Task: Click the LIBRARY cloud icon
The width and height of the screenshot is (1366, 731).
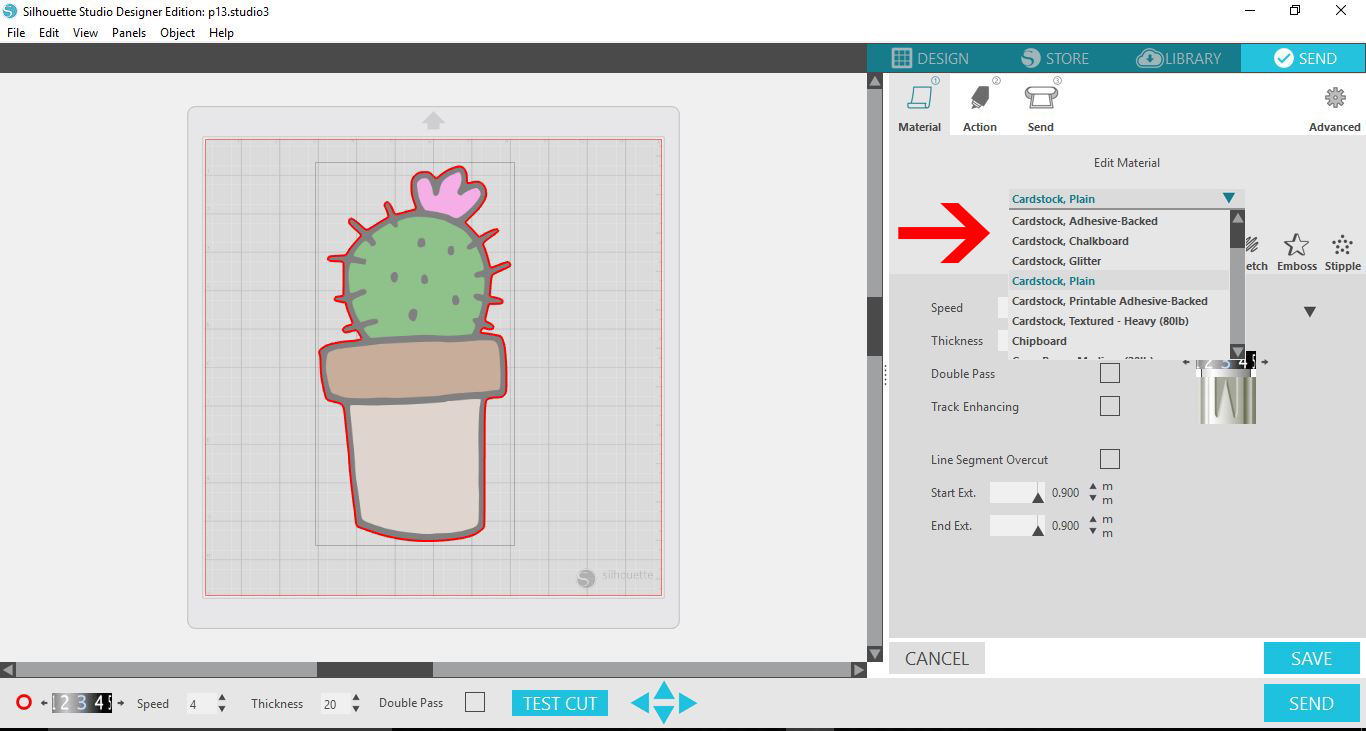Action: click(x=1150, y=58)
